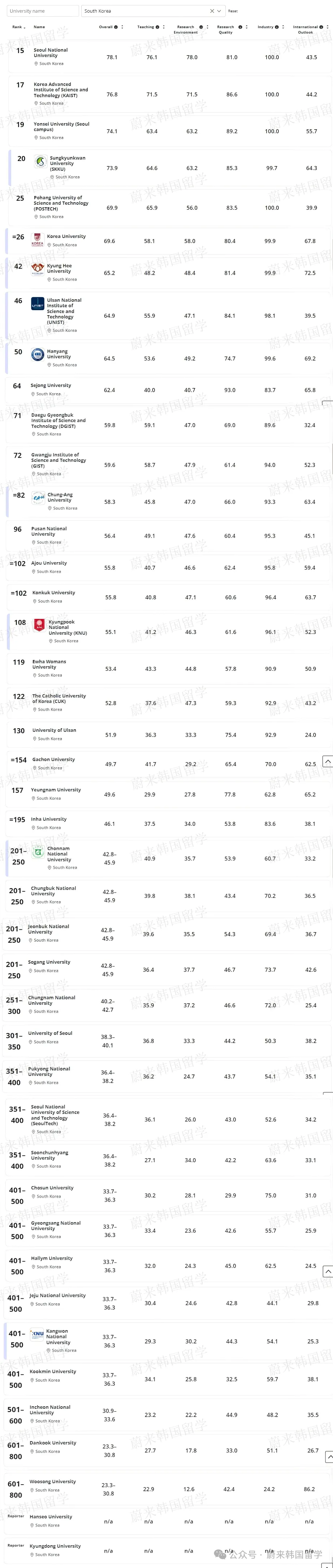Open Sungkyunkwan University logo
Viewport: 333px width, 1568px height.
pos(40,162)
